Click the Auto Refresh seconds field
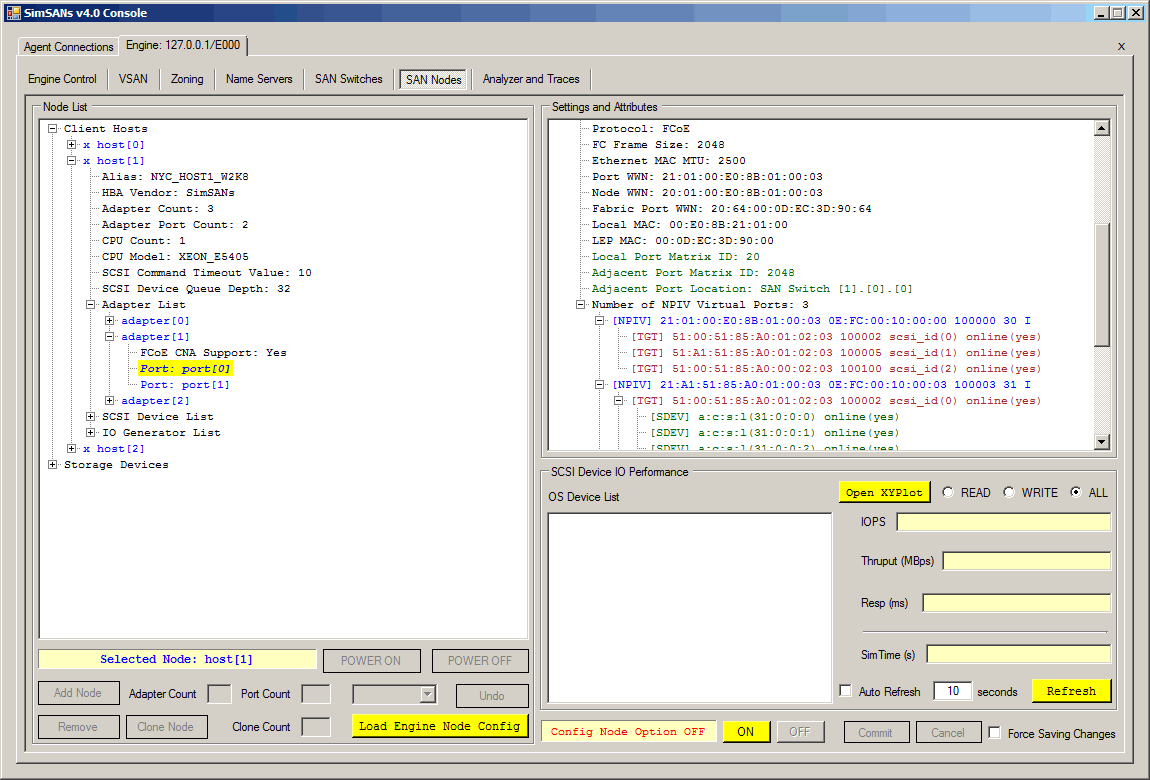 (952, 691)
